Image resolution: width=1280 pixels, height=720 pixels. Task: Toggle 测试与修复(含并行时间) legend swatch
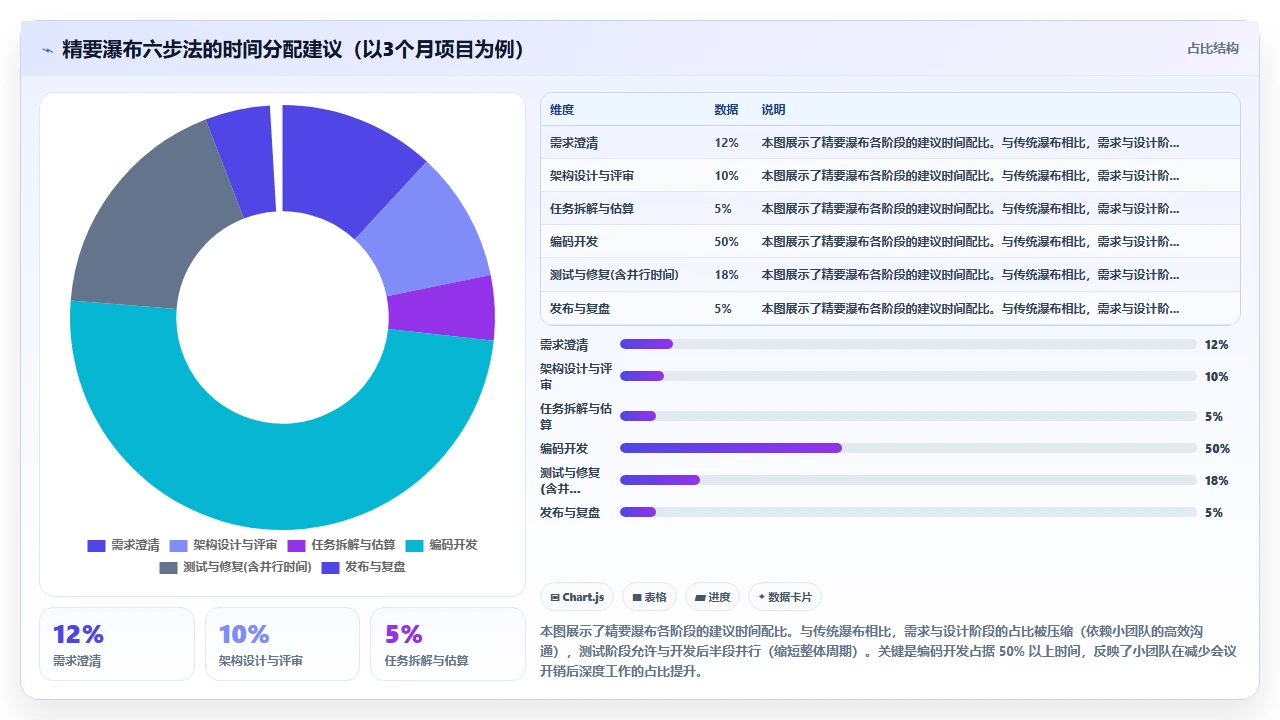coord(168,568)
